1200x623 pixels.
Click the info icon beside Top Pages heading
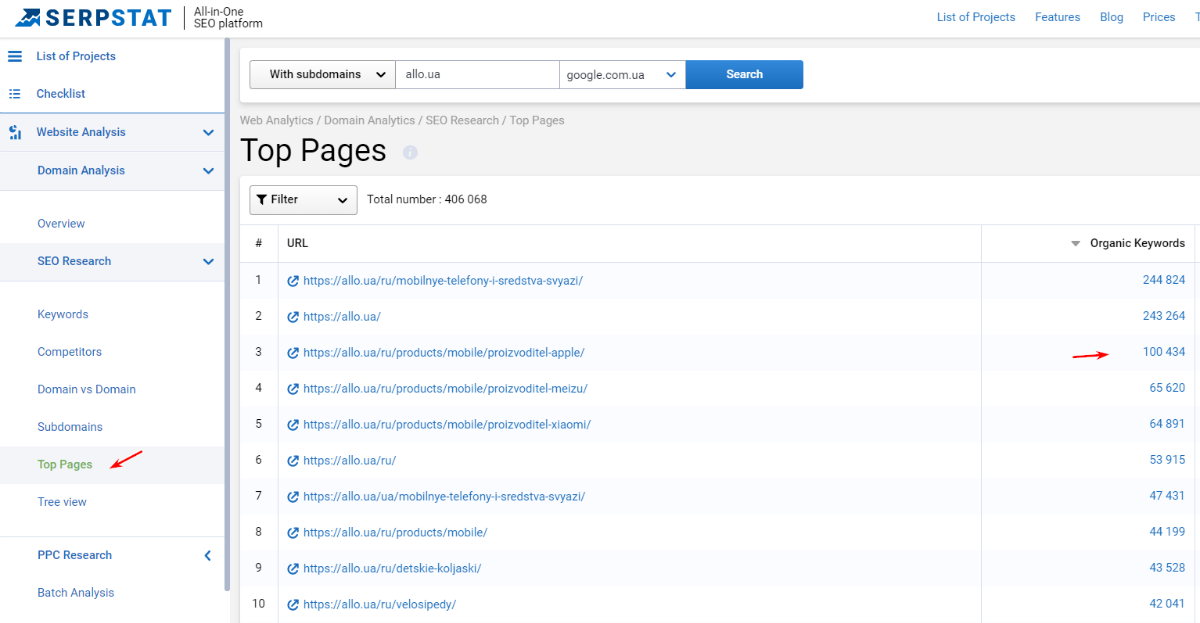click(x=410, y=152)
